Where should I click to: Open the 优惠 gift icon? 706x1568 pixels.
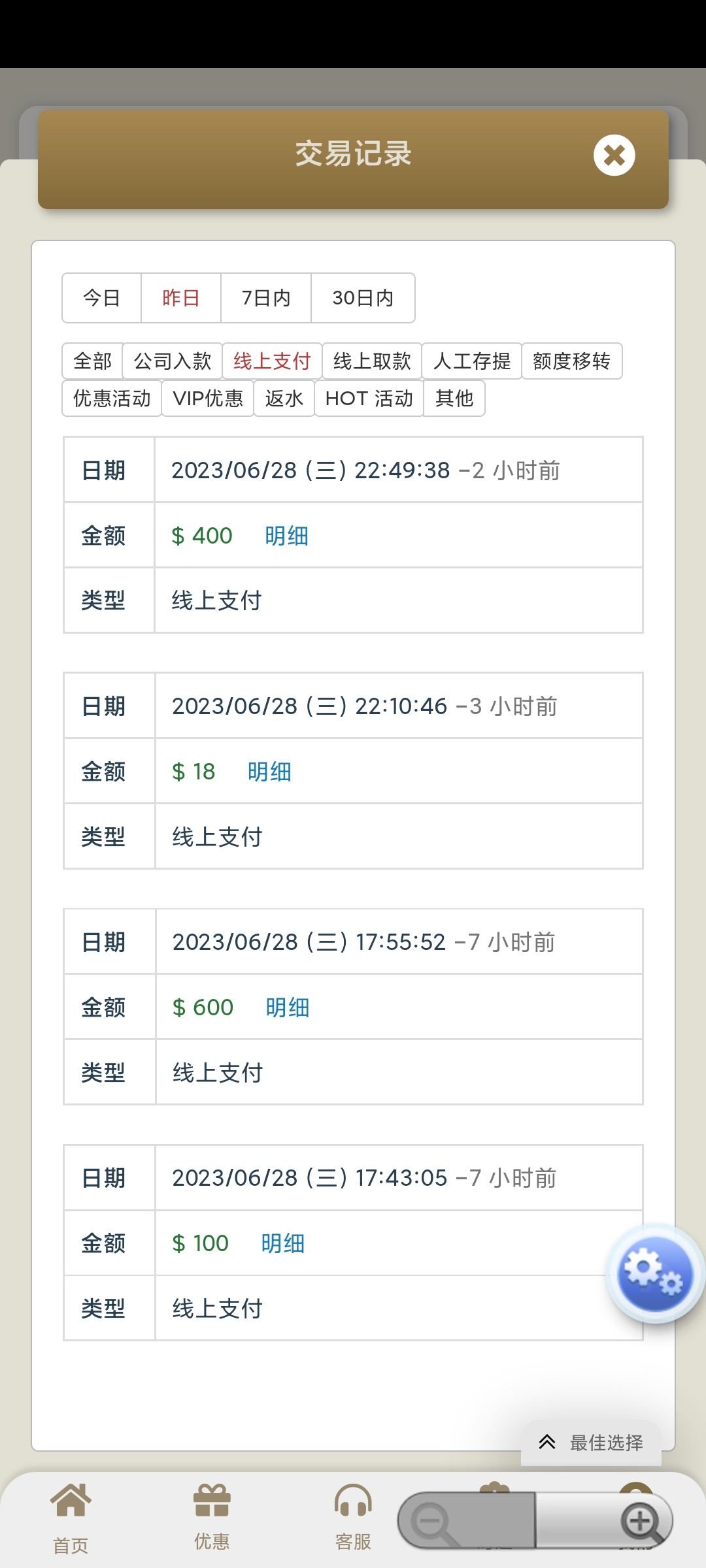(212, 1502)
